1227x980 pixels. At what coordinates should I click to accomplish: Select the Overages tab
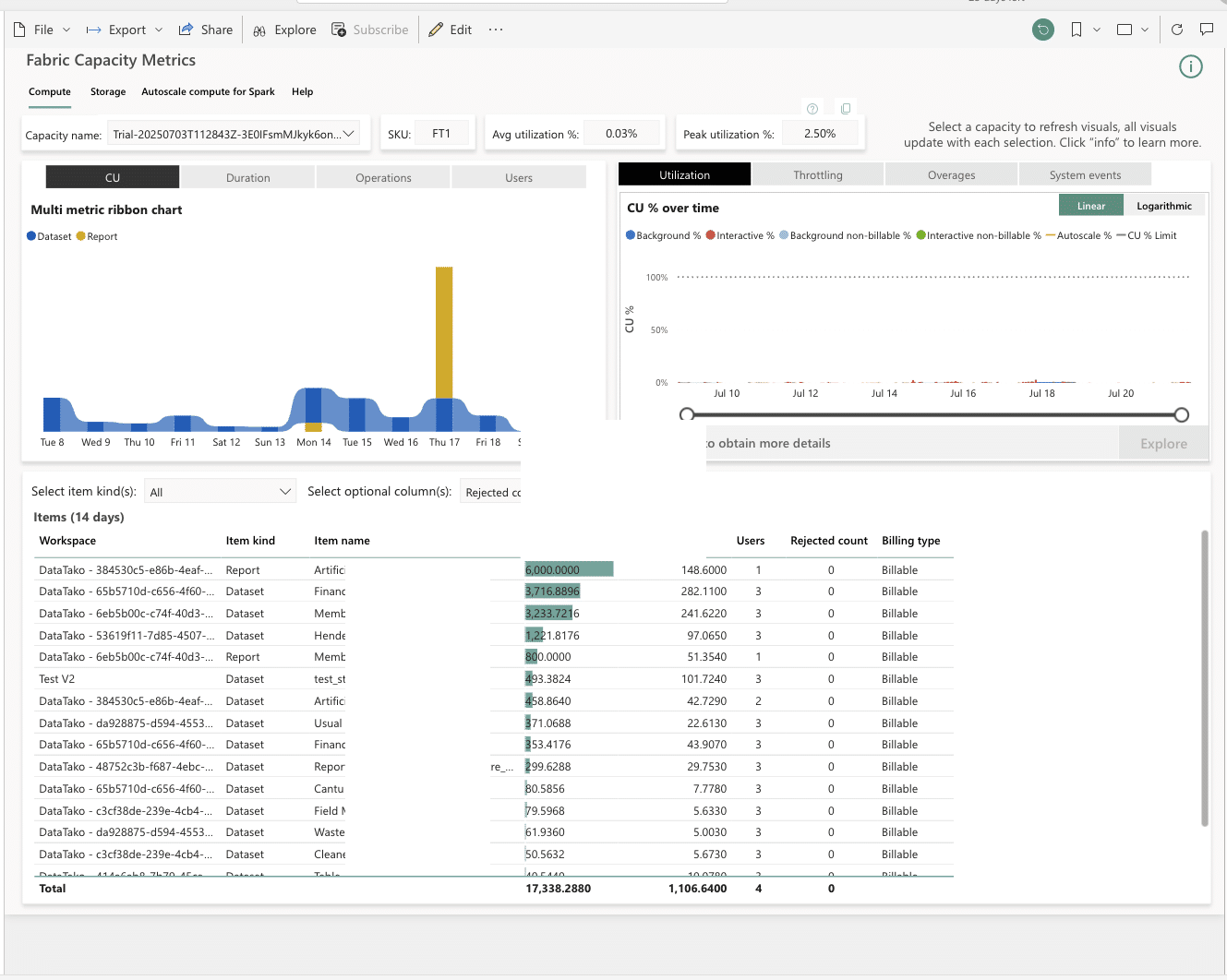tap(951, 174)
